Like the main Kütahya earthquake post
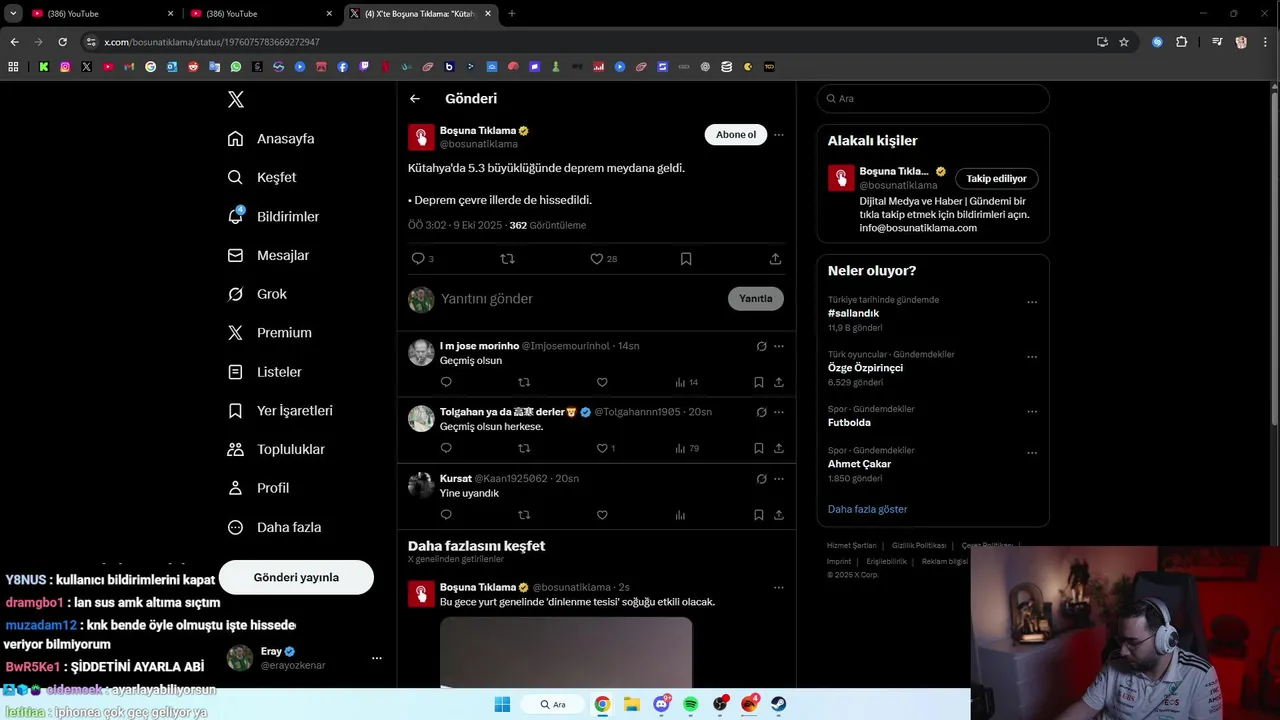This screenshot has height=720, width=1280. (597, 259)
